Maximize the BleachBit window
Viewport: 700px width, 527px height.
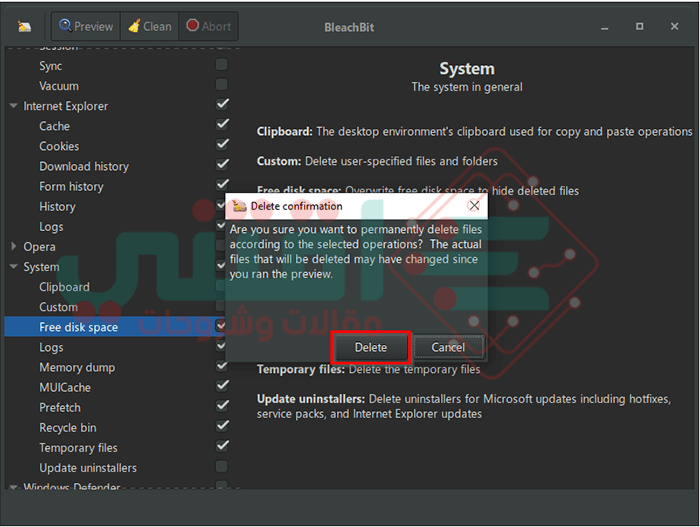(x=639, y=27)
